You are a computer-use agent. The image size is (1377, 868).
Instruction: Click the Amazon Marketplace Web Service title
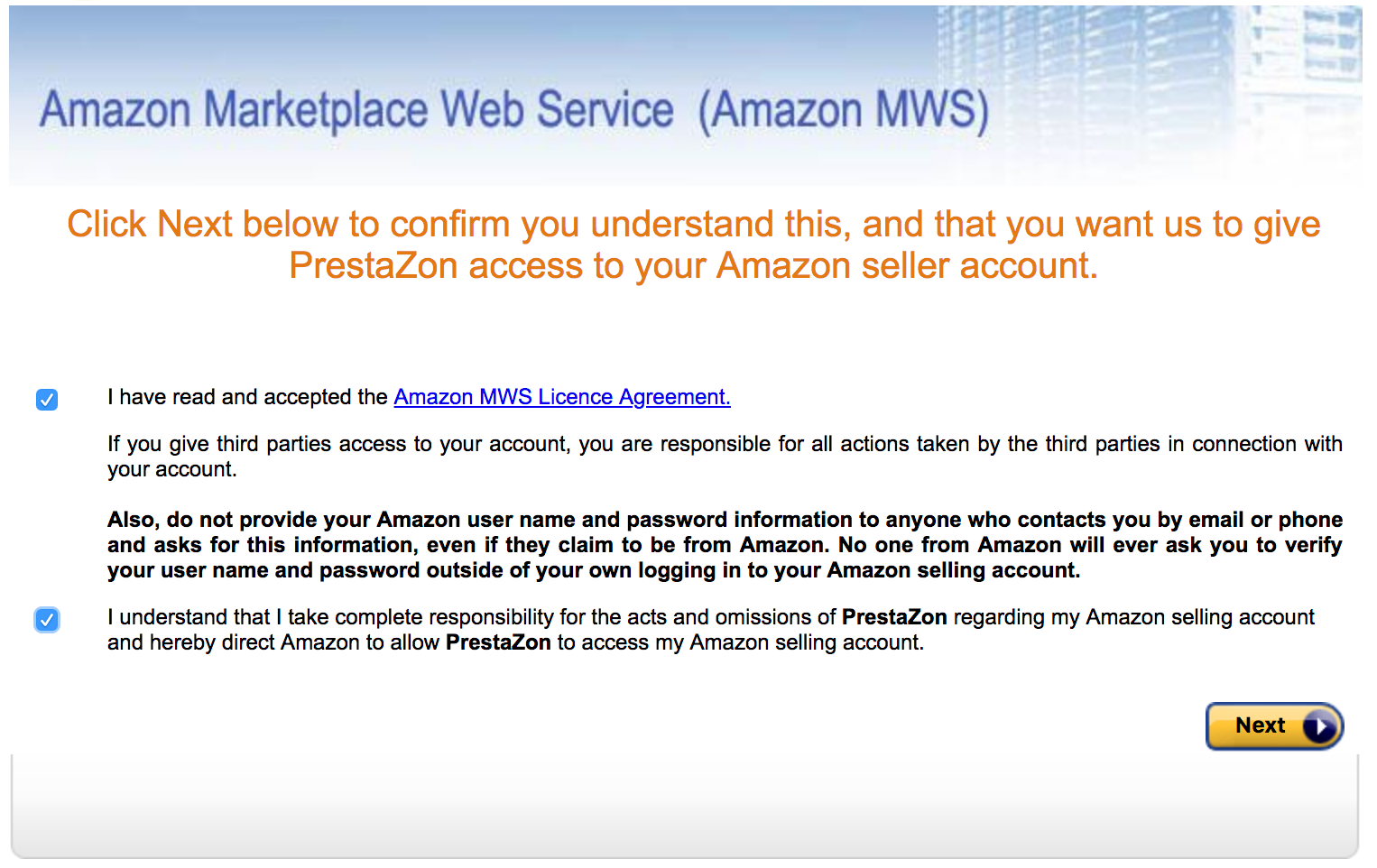point(356,110)
